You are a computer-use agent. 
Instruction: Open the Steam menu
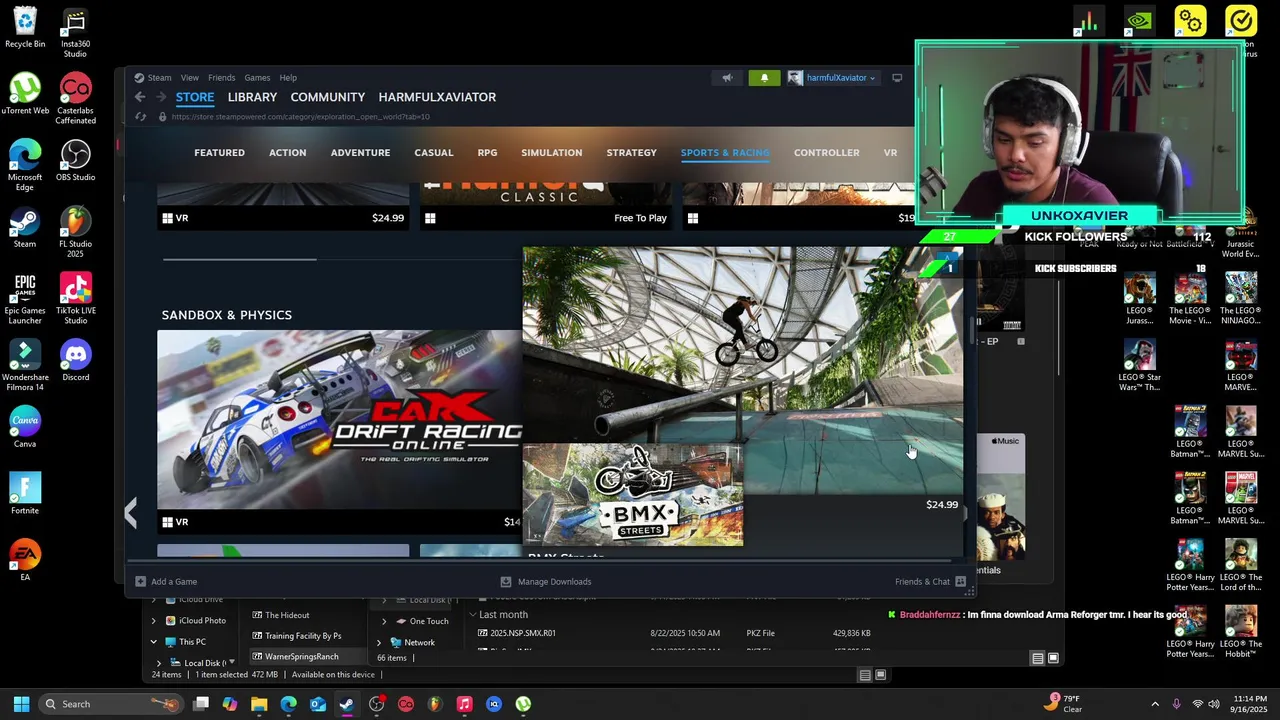pyautogui.click(x=159, y=78)
